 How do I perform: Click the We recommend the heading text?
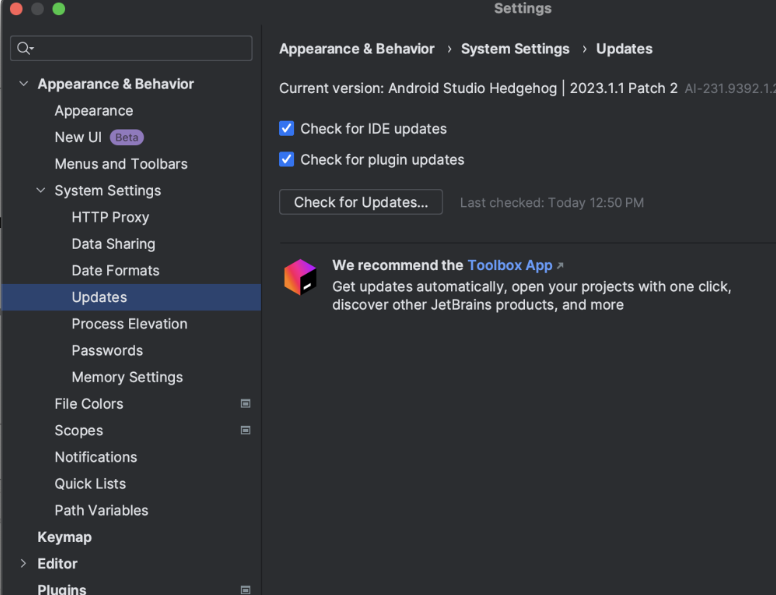point(397,265)
